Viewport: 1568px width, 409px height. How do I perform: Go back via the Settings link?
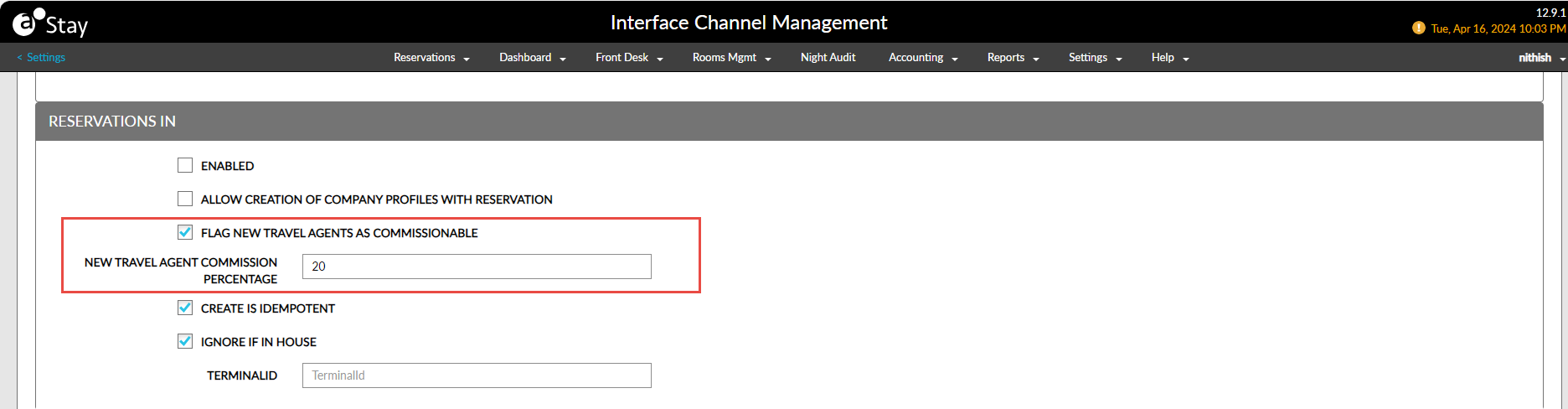pyautogui.click(x=41, y=57)
